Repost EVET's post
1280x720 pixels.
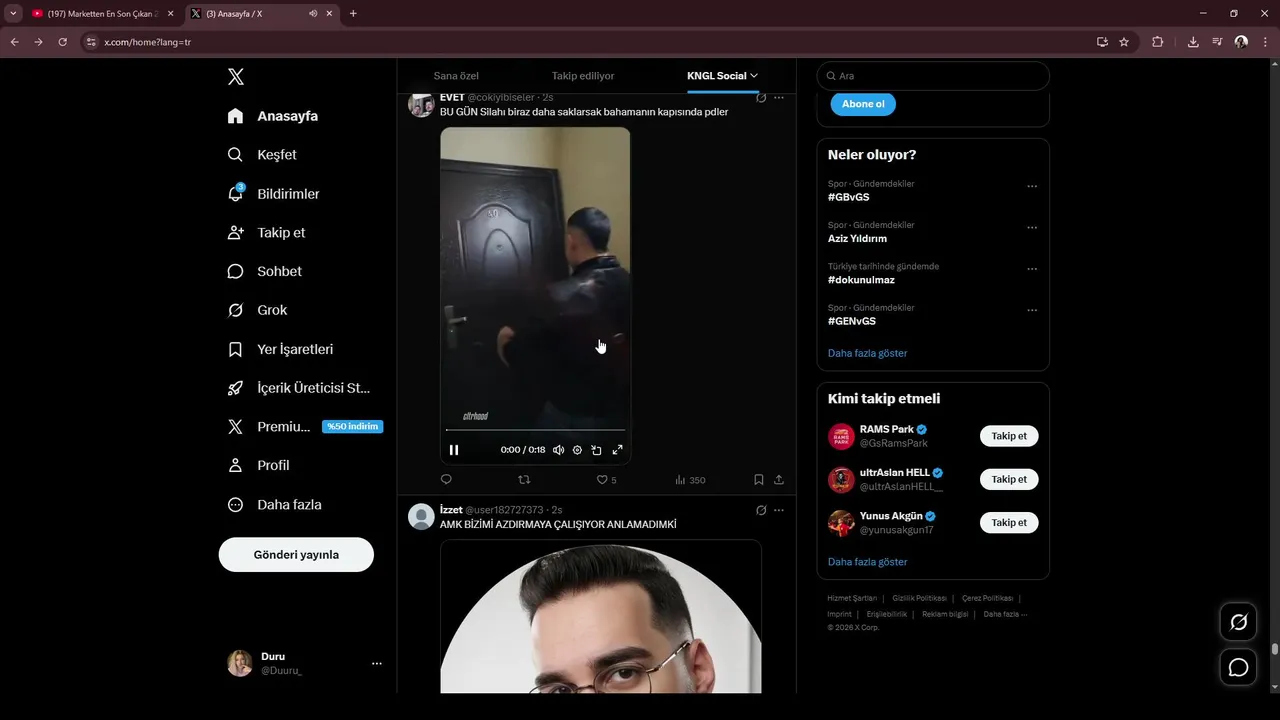(524, 480)
